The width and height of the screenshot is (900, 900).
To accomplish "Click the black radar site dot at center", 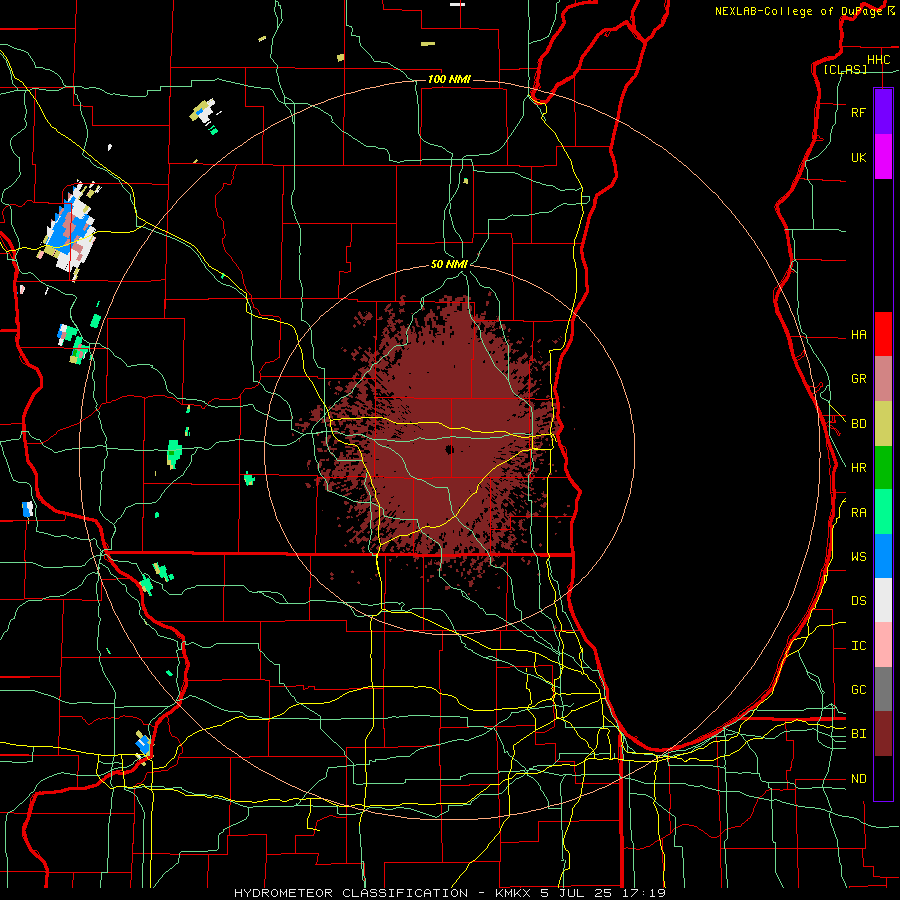I will [x=449, y=449].
